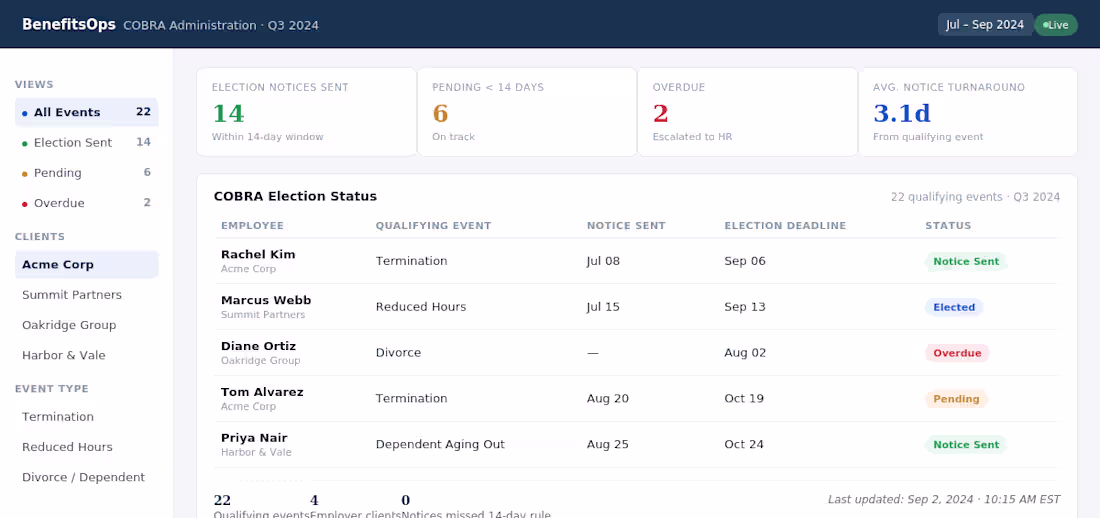Click the Aug 02 election deadline
This screenshot has height=518, width=1100.
click(x=745, y=353)
